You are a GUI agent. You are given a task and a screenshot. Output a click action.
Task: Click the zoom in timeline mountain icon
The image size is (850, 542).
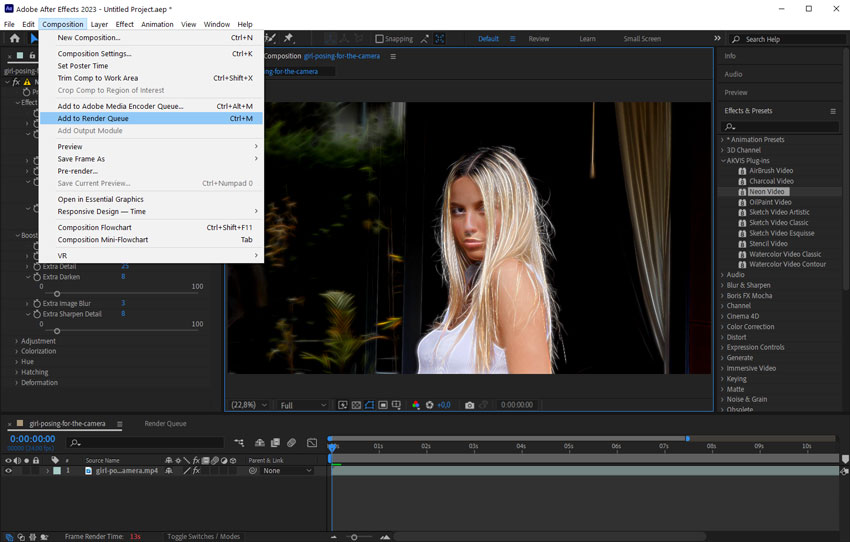click(x=385, y=537)
